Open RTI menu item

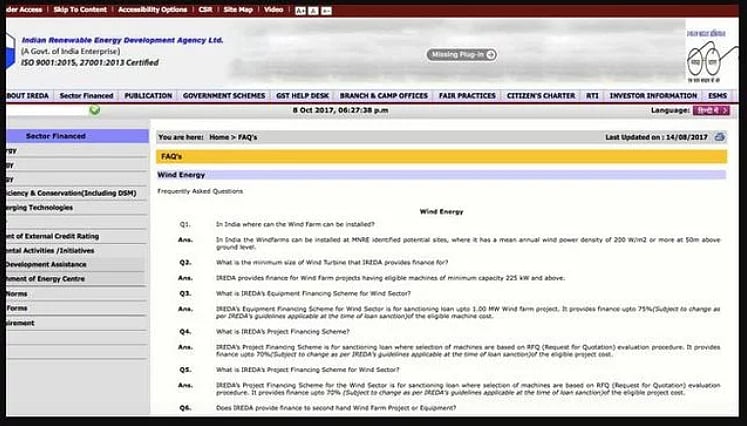592,96
